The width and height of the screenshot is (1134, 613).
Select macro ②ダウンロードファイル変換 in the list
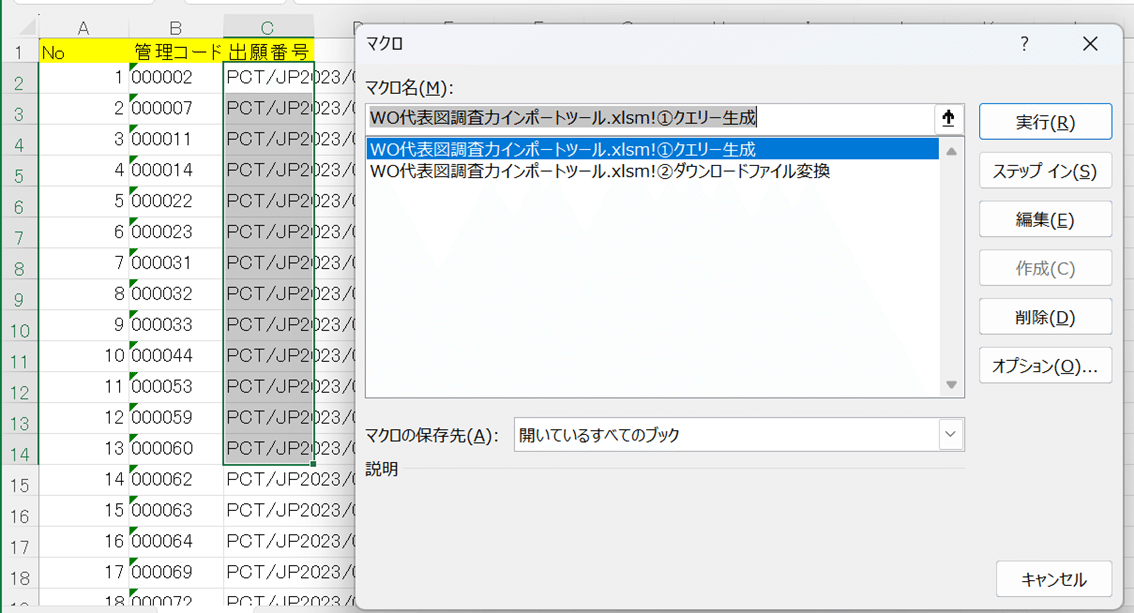point(652,171)
